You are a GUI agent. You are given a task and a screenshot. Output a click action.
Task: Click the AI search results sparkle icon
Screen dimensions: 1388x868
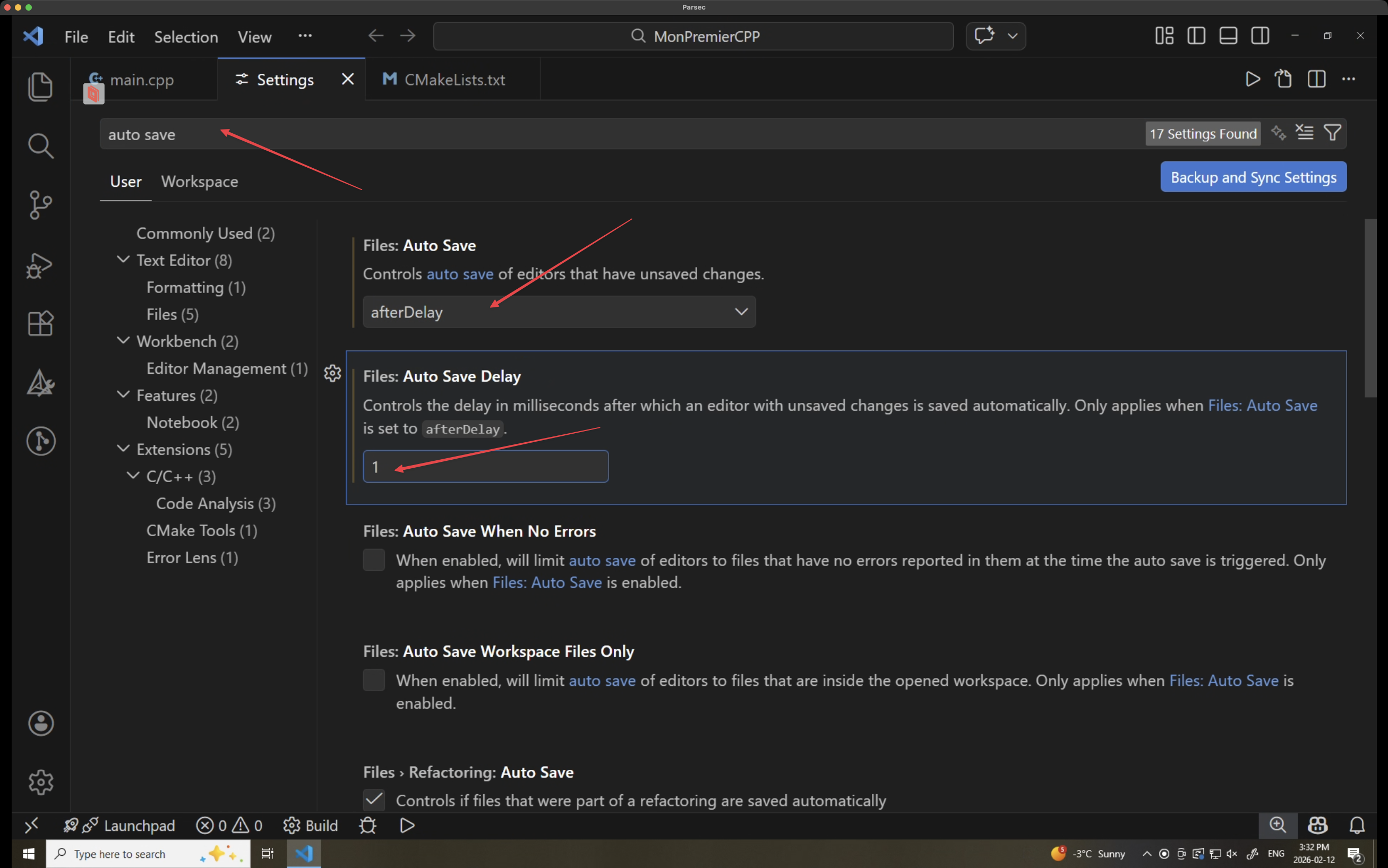tap(1278, 133)
